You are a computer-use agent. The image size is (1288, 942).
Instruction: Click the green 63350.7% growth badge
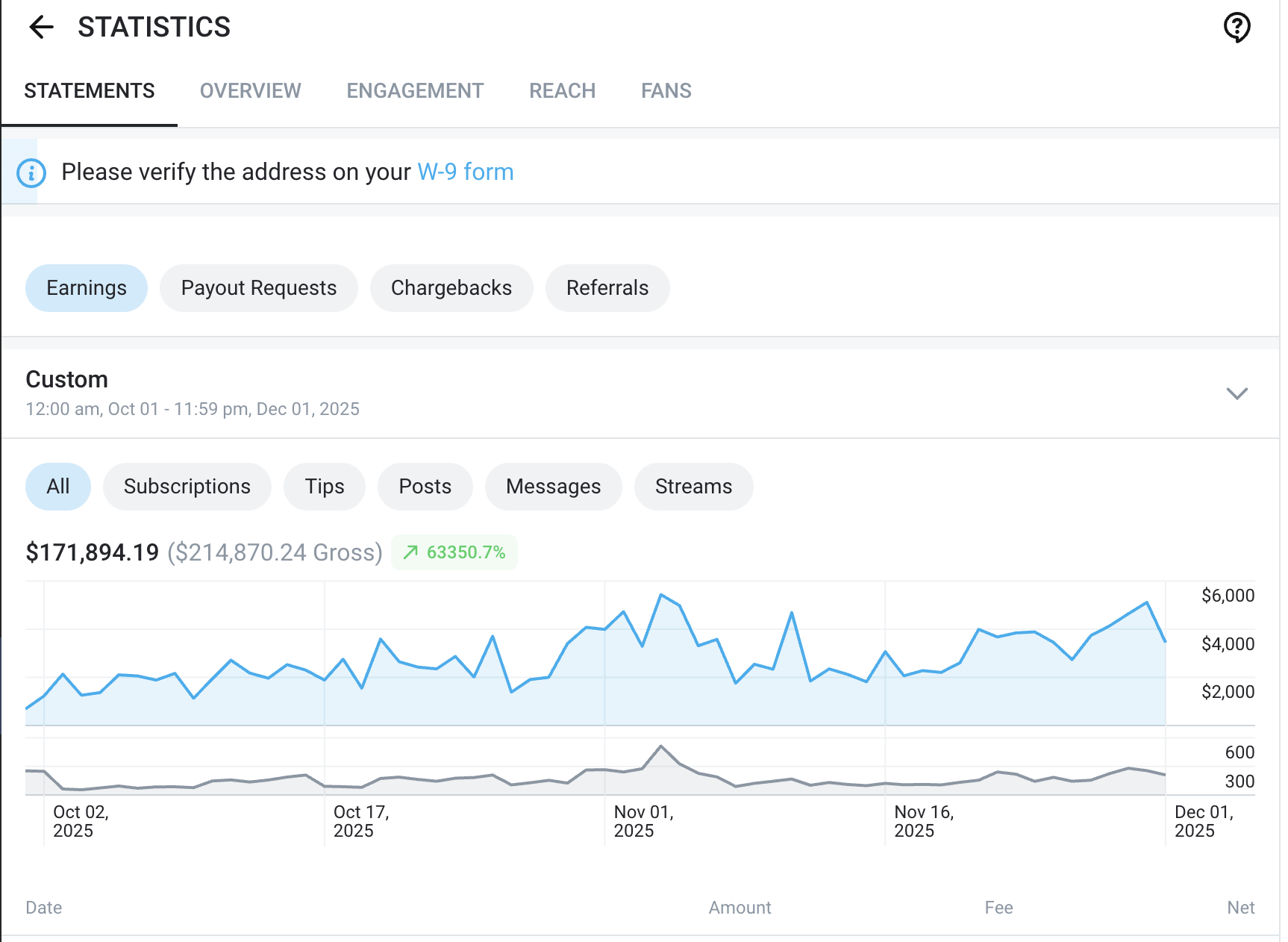click(x=454, y=552)
